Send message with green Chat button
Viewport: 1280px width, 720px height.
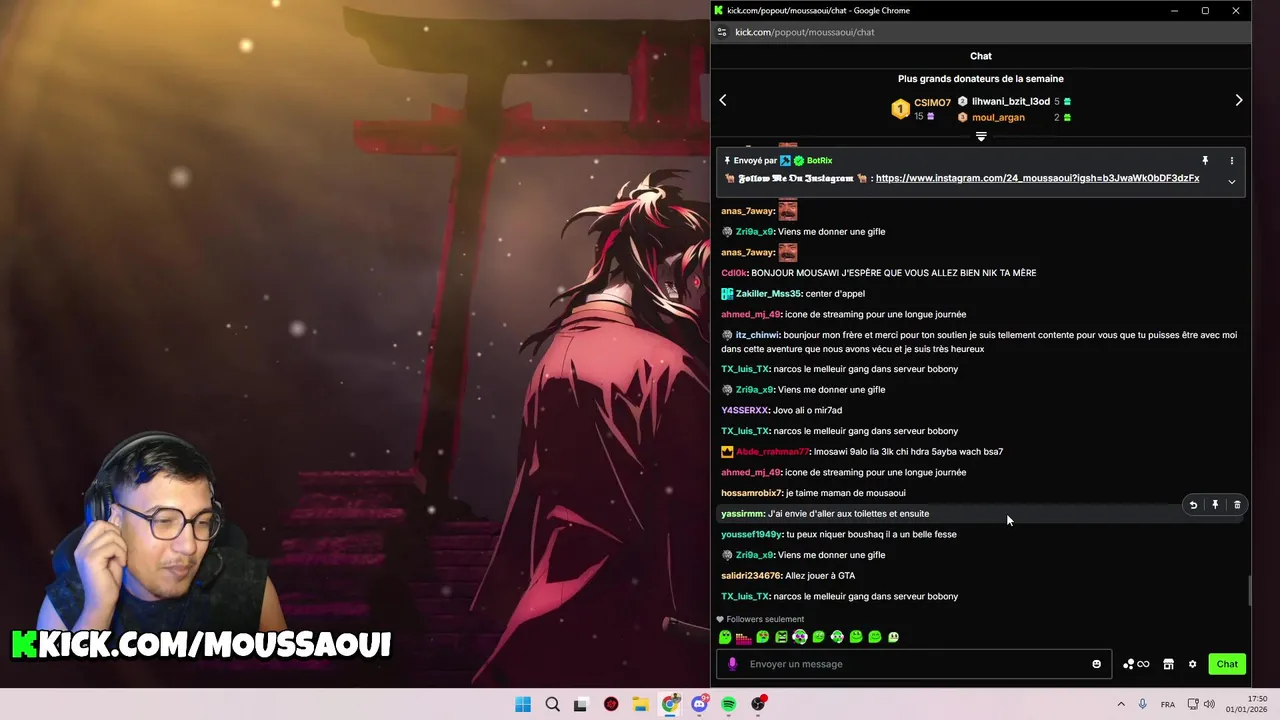point(1227,664)
